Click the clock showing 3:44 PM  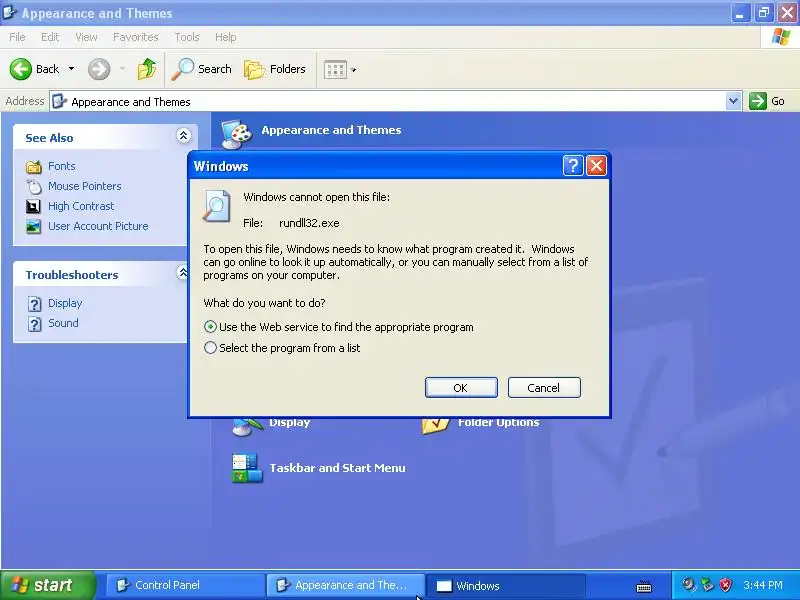[763, 585]
